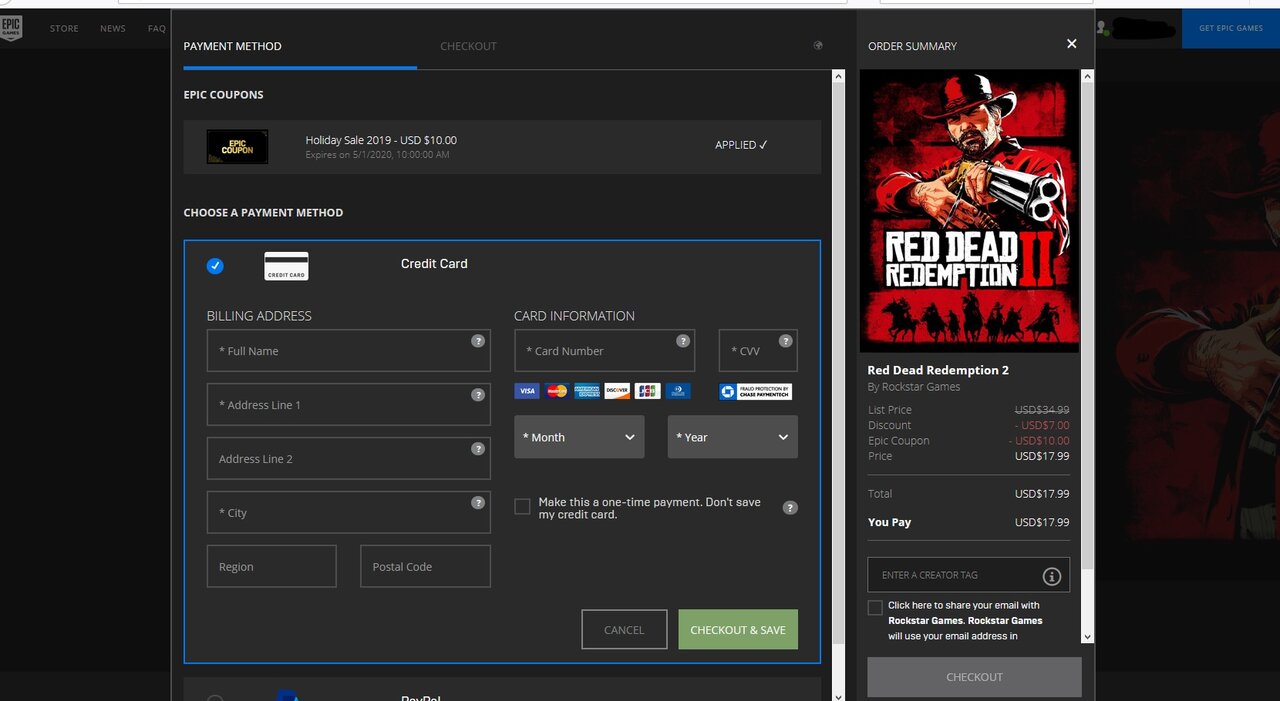
Task: Click the Visa card logo
Action: pos(527,391)
